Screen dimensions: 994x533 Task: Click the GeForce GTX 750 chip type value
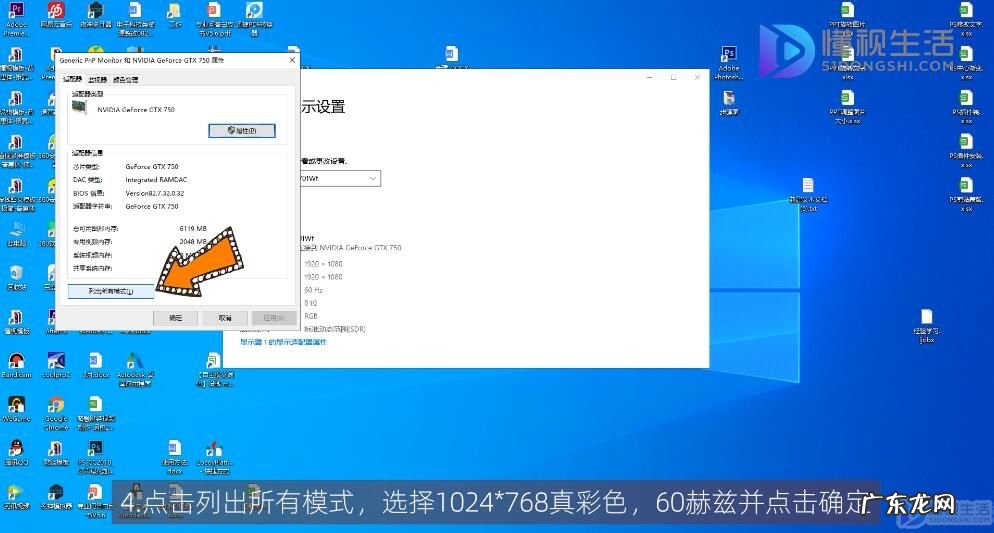point(152,167)
